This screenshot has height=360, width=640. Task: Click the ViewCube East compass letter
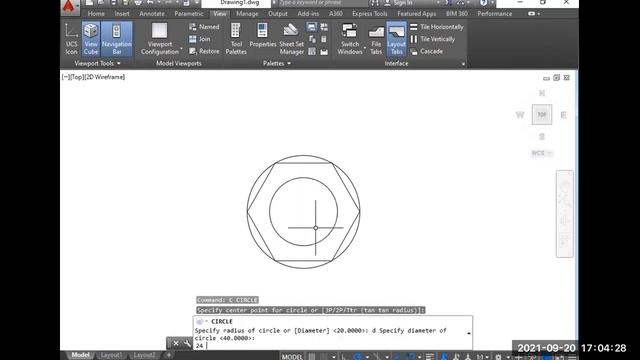(x=563, y=115)
